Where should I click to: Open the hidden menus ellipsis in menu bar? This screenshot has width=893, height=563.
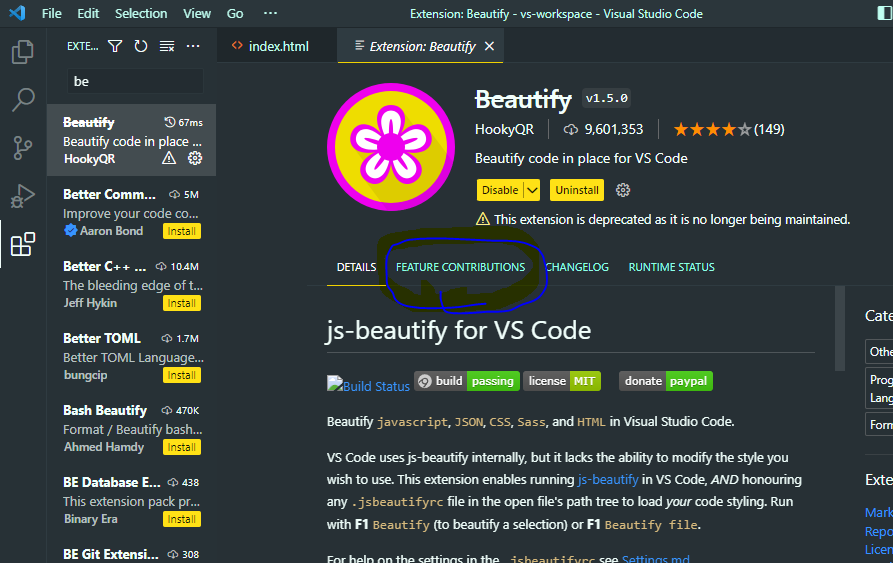[271, 13]
